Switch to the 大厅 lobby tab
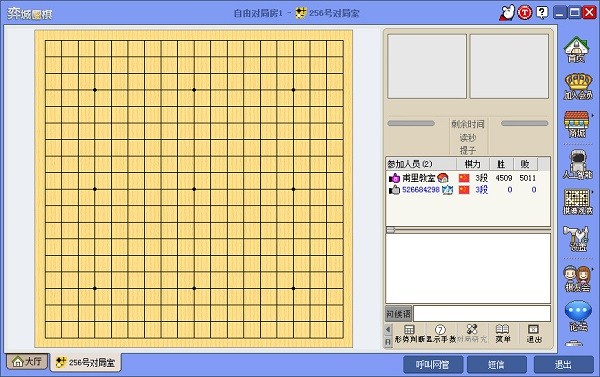The image size is (600, 377). point(27,361)
